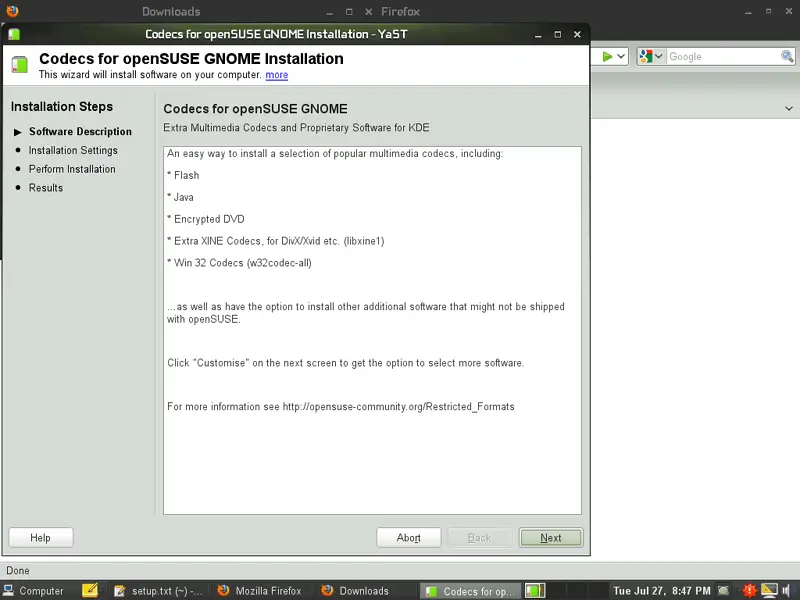The image size is (800, 600).
Task: Expand the Firefox tab list chevron
Action: click(789, 109)
